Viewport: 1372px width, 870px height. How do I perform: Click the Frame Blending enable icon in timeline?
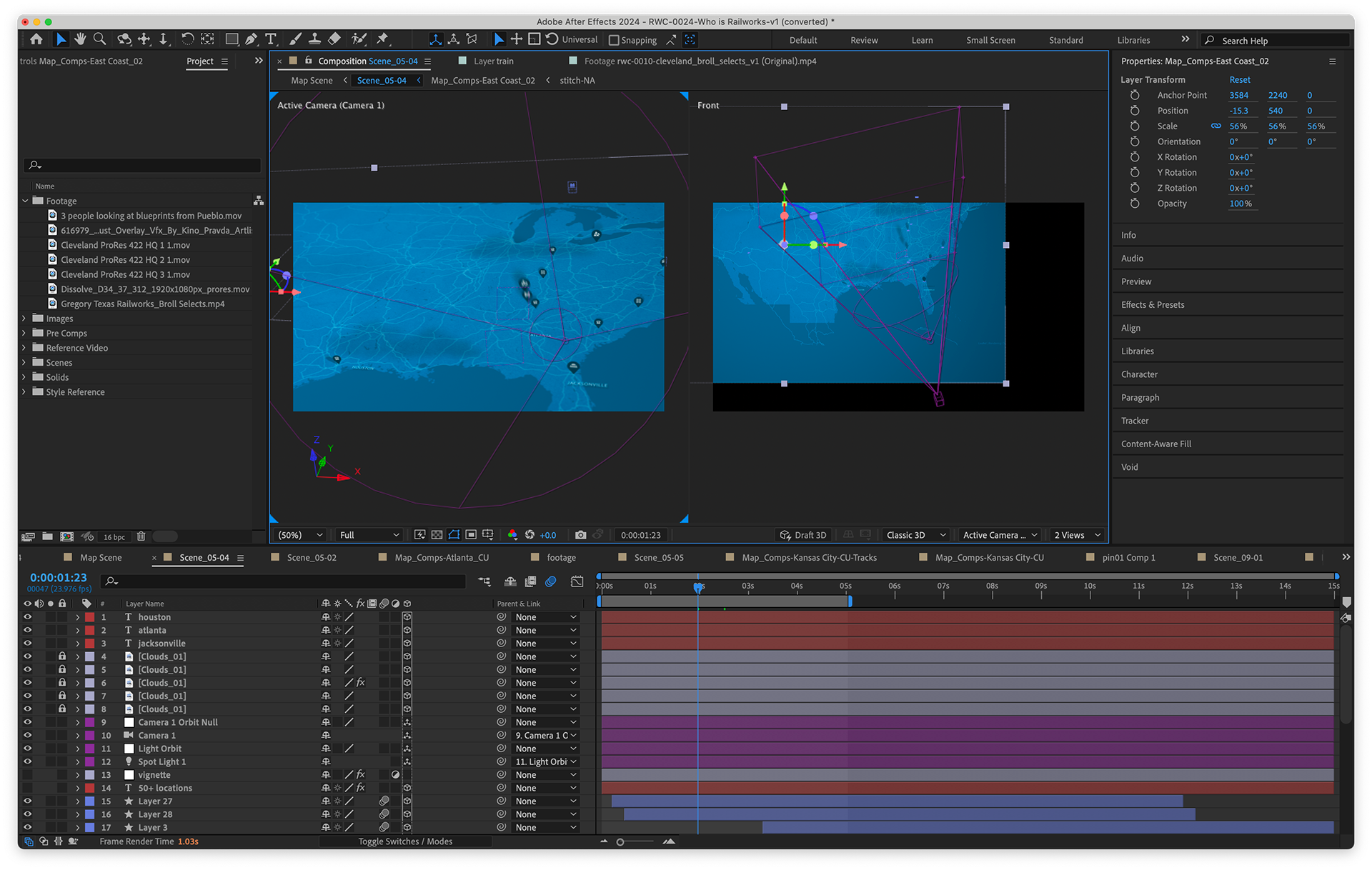(530, 582)
